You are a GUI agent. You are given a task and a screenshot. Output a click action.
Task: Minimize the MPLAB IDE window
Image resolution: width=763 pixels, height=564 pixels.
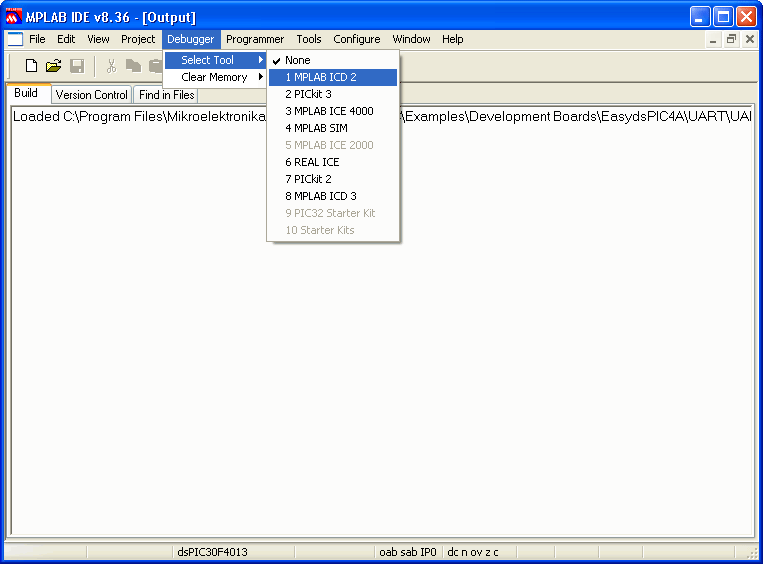(x=699, y=17)
